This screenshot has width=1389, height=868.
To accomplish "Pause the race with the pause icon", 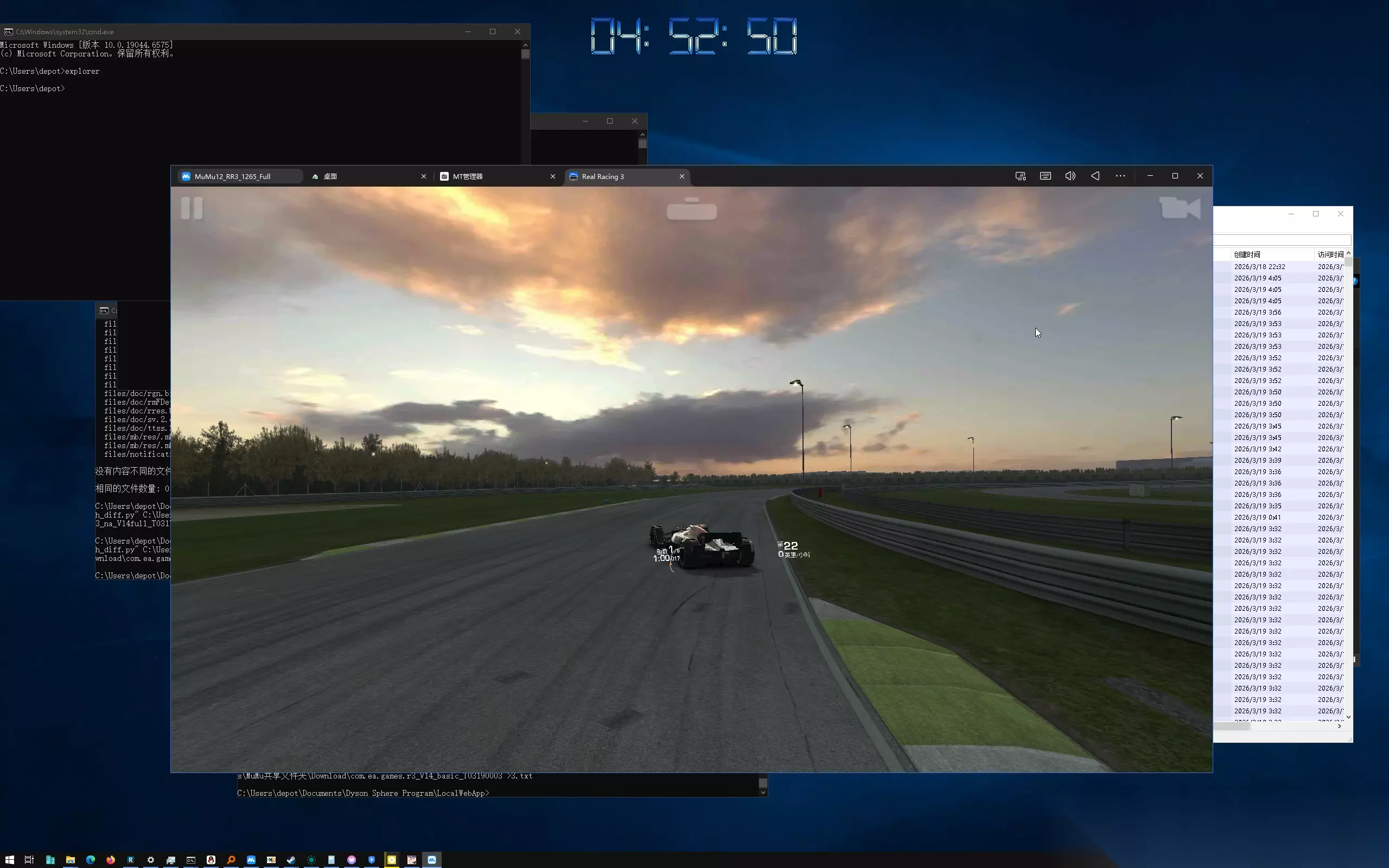I will (192, 208).
